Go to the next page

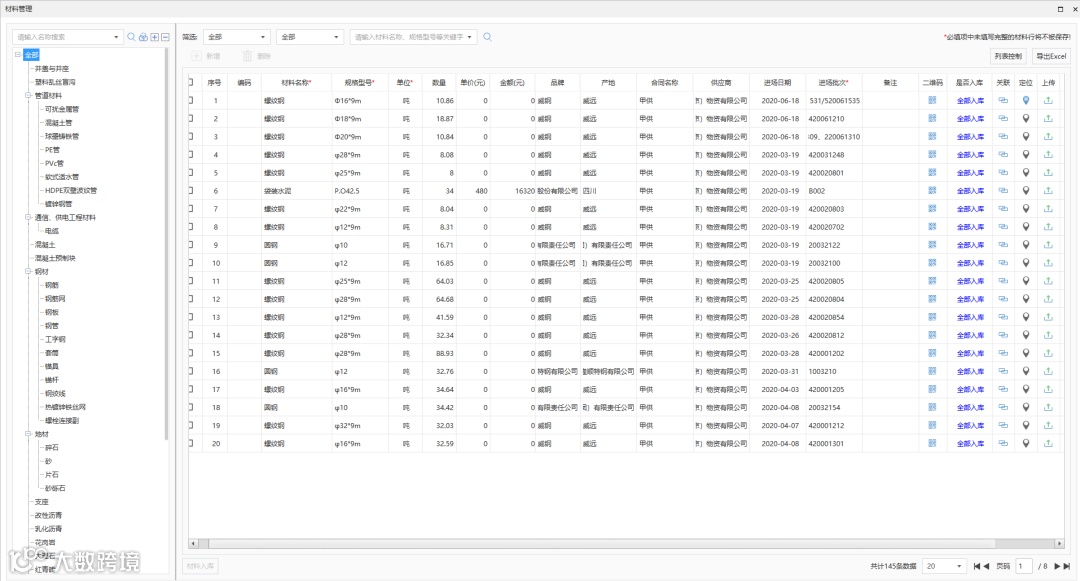1057,566
